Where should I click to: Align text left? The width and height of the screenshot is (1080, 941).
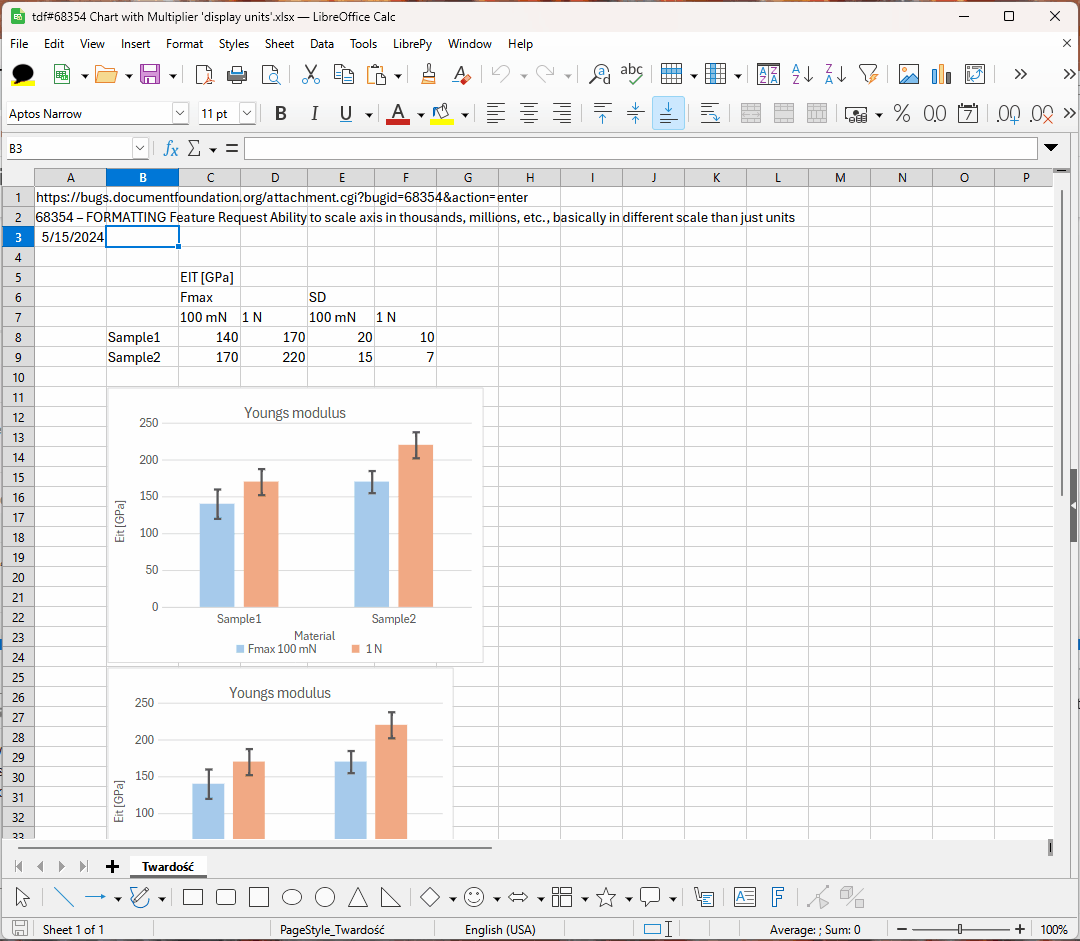[x=495, y=114]
